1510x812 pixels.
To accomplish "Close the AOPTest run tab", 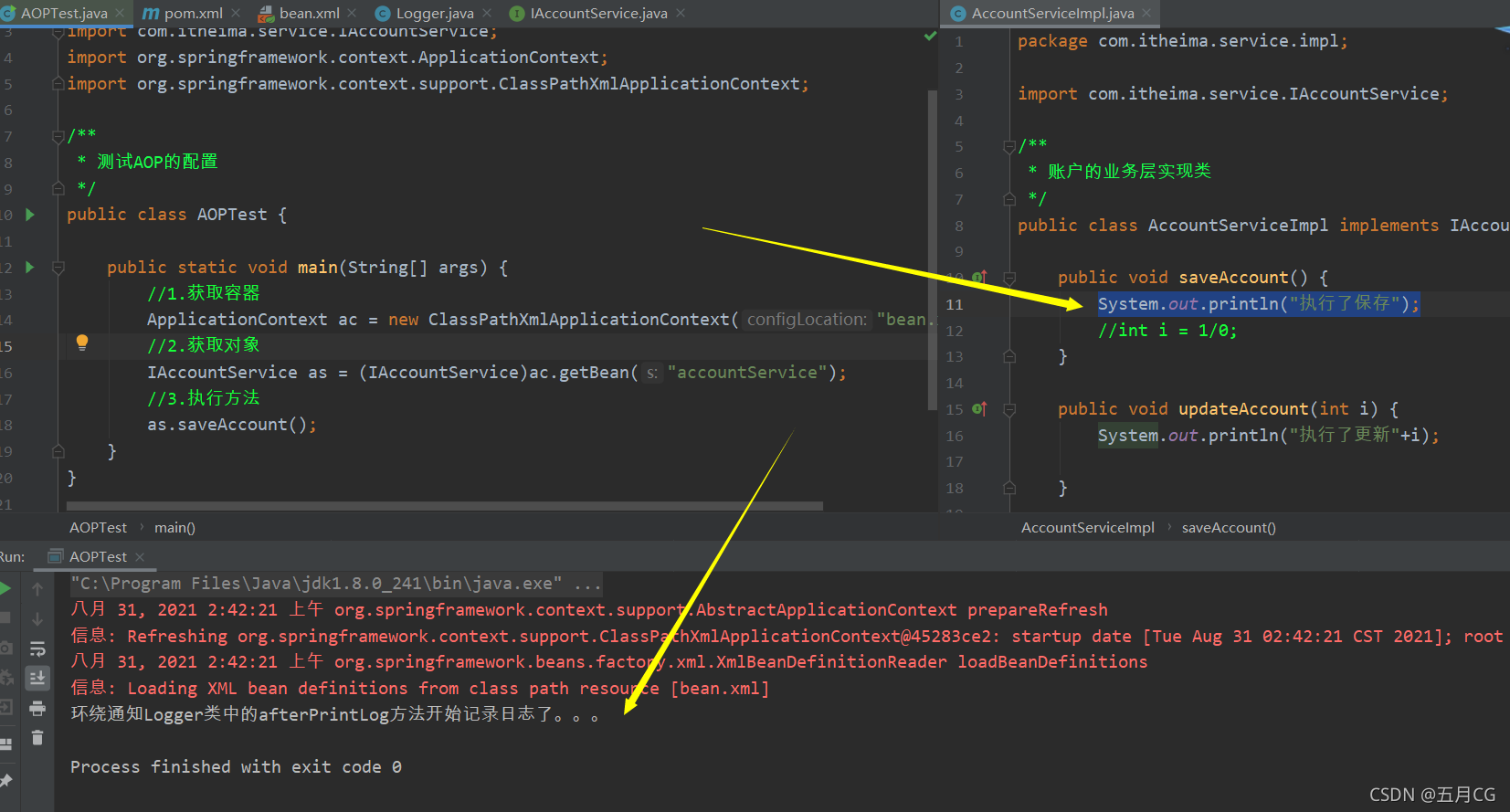I will click(140, 557).
